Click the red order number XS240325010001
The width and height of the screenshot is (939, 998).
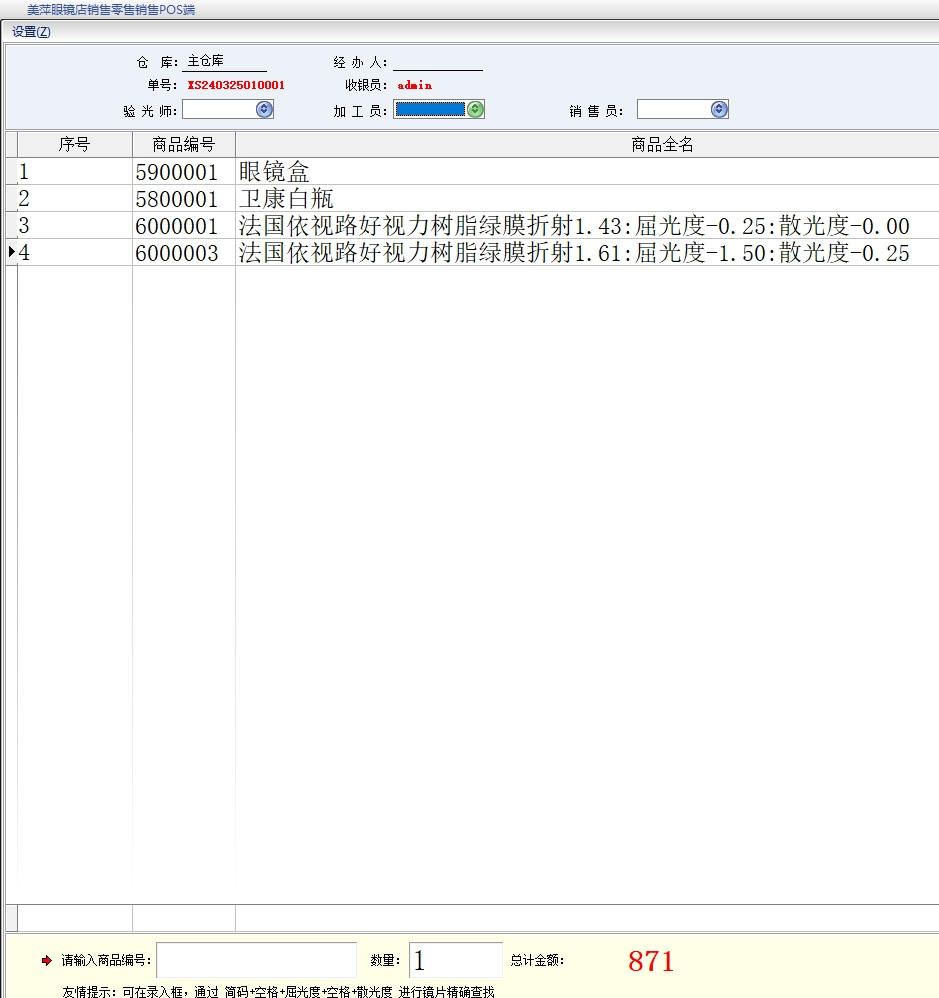pyautogui.click(x=236, y=86)
